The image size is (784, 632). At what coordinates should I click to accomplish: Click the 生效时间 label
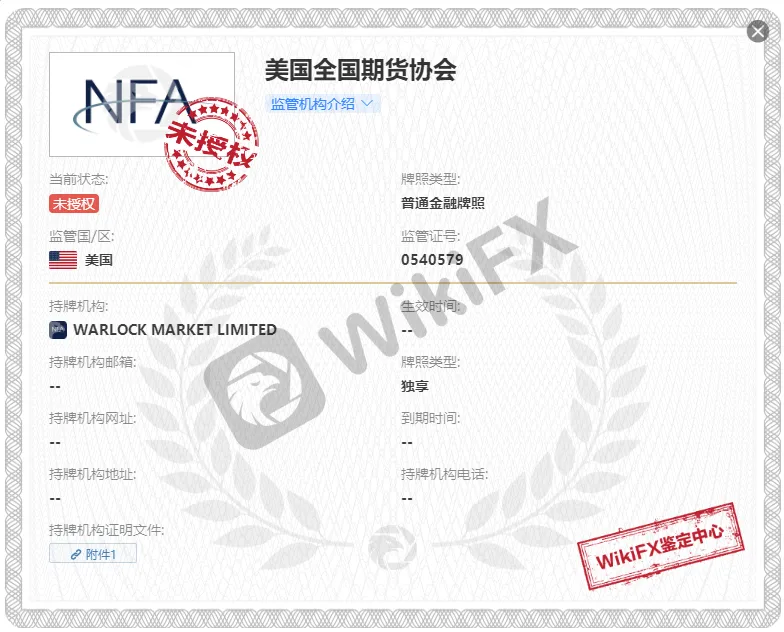(x=430, y=306)
